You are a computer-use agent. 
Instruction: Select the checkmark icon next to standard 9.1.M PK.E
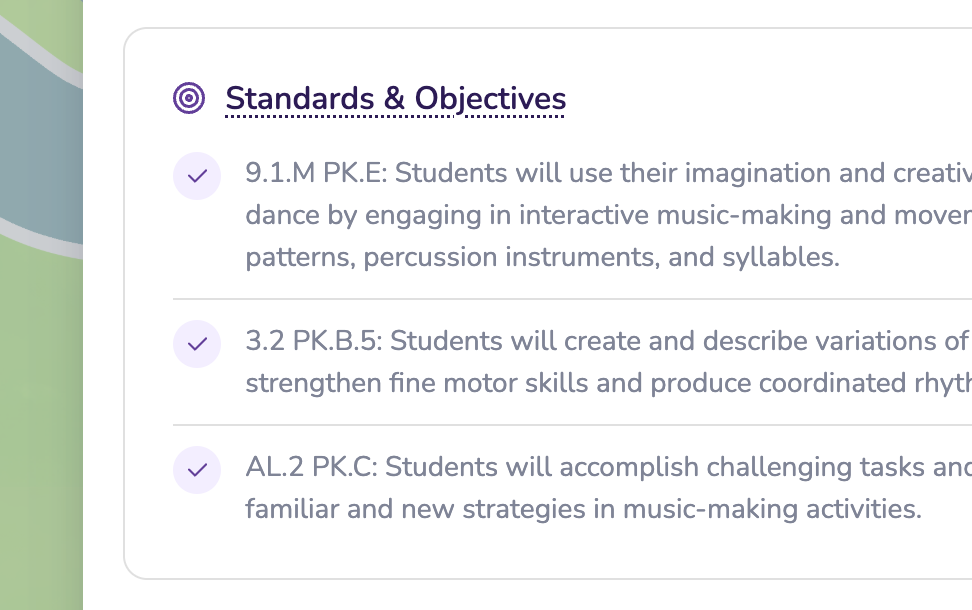(197, 176)
